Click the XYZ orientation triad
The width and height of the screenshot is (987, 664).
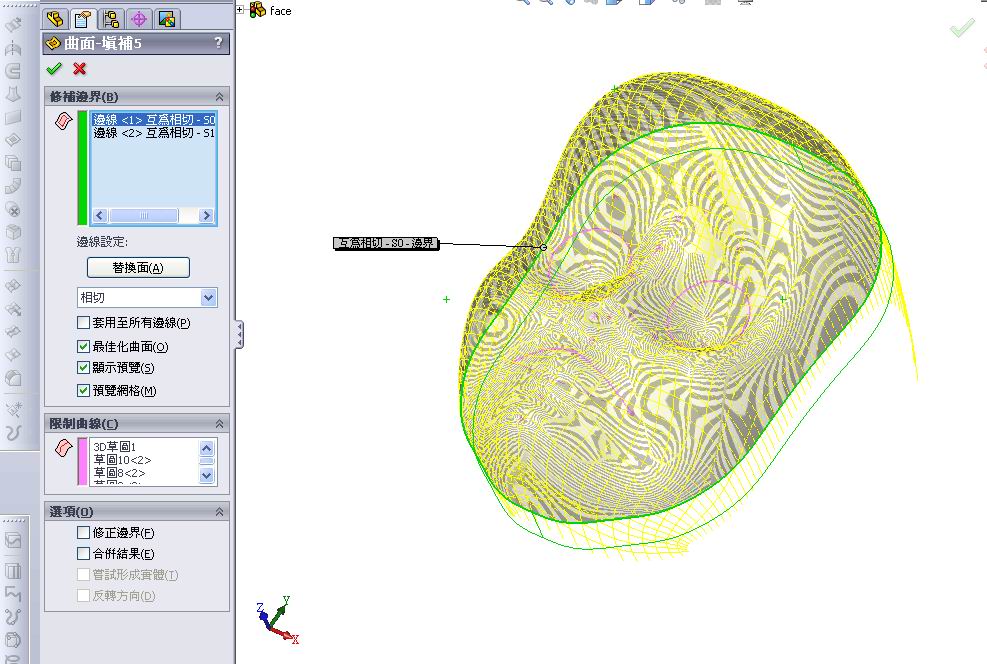click(277, 620)
